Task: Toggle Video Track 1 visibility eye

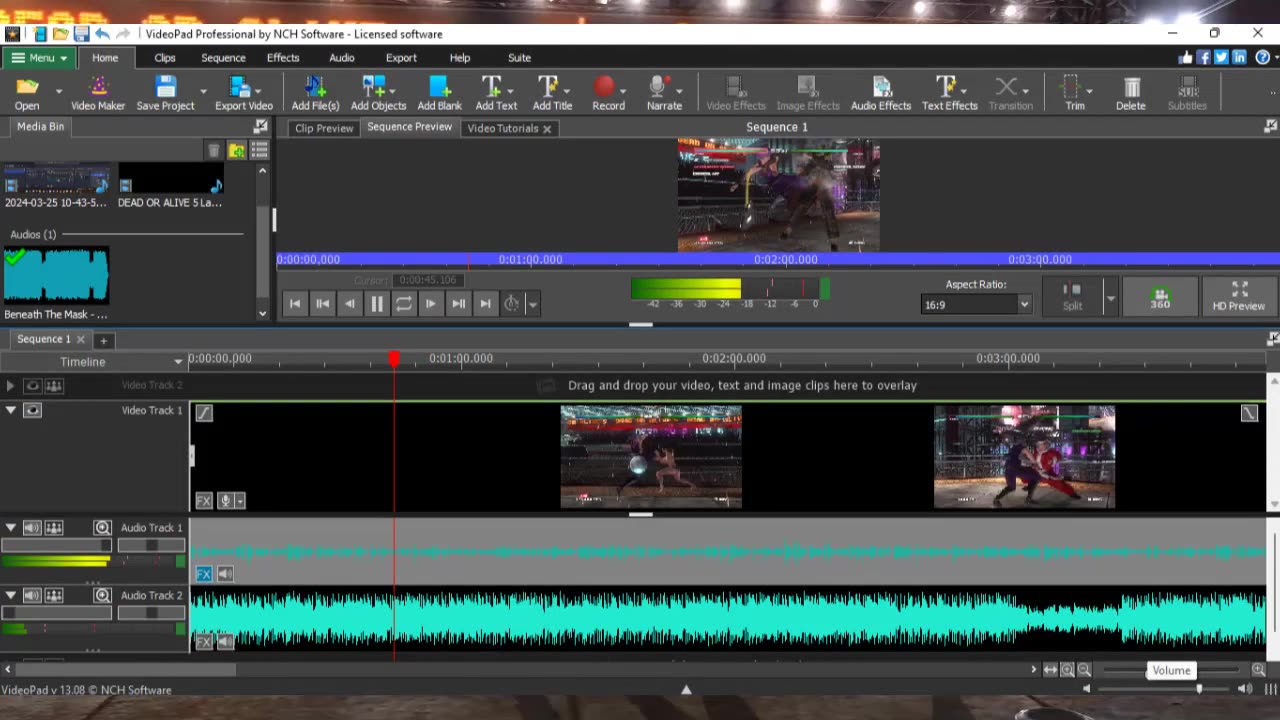Action: coord(32,410)
